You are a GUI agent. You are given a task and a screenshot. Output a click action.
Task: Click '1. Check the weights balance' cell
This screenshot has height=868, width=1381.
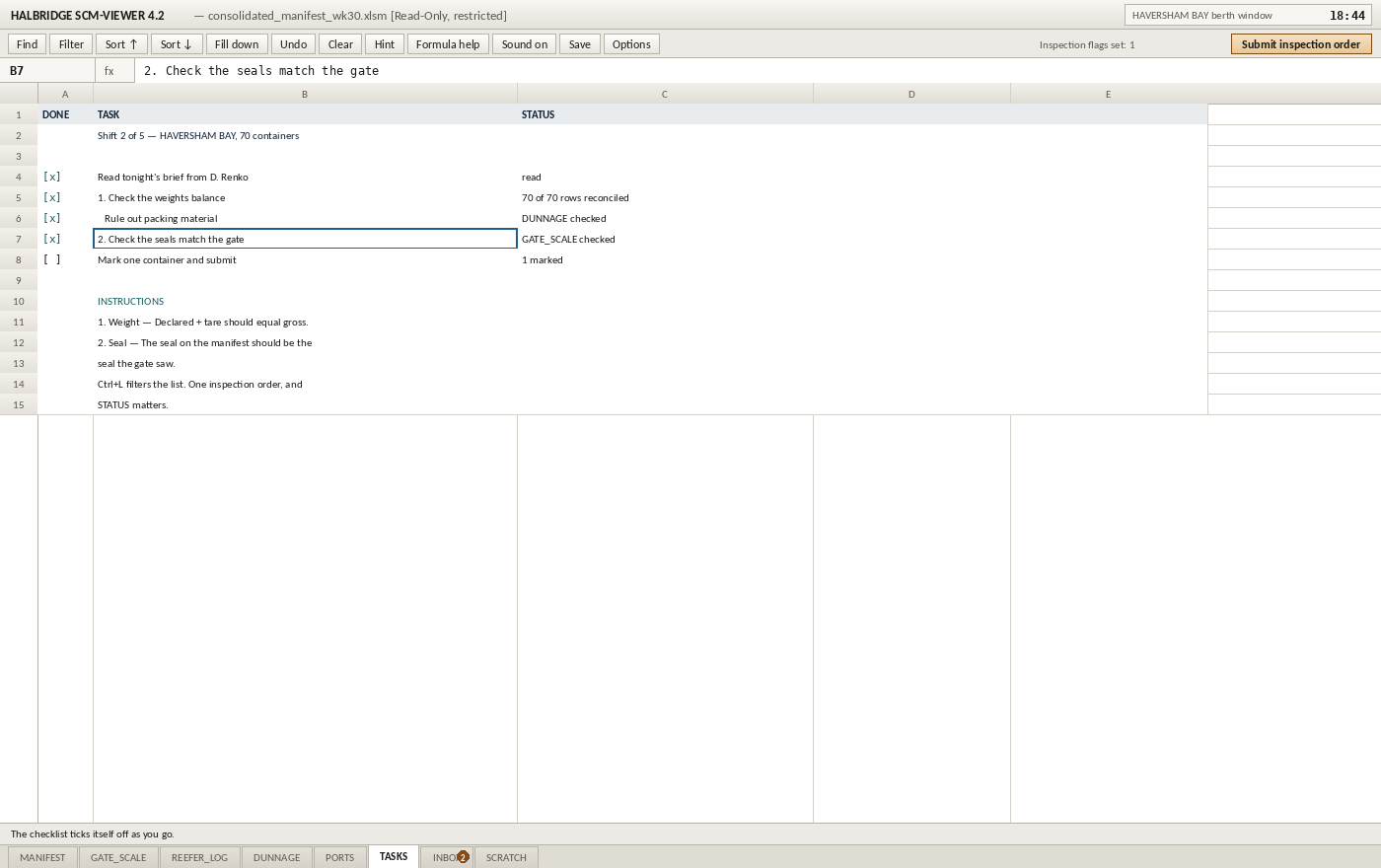click(305, 198)
